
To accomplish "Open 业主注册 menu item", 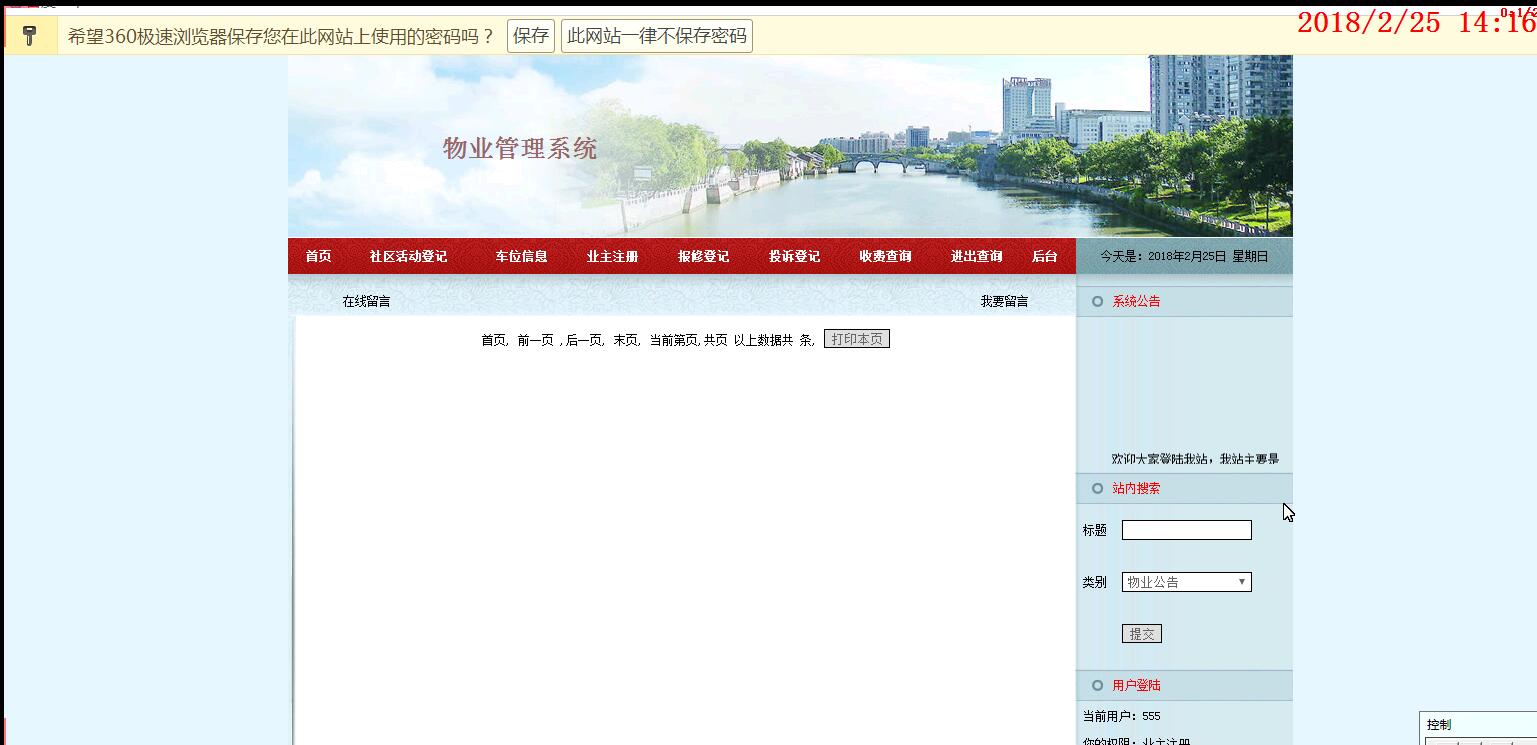I will coord(612,256).
